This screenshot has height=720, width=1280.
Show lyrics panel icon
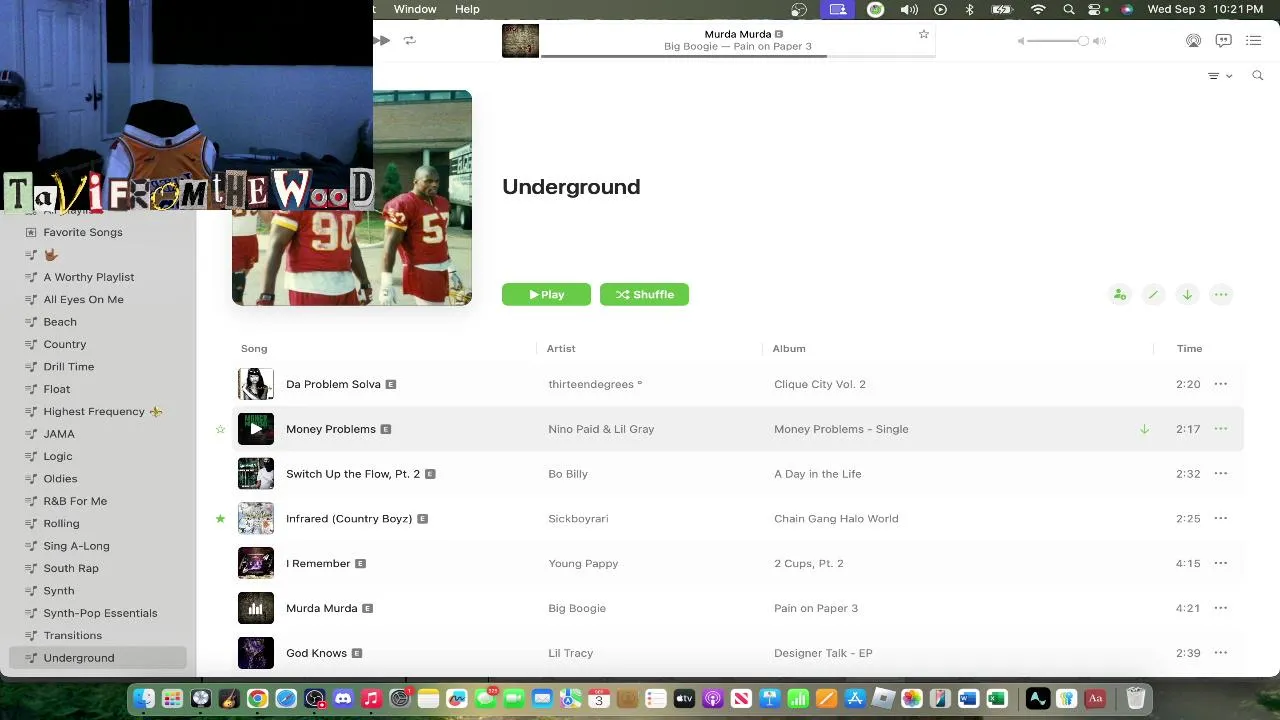(x=1223, y=41)
